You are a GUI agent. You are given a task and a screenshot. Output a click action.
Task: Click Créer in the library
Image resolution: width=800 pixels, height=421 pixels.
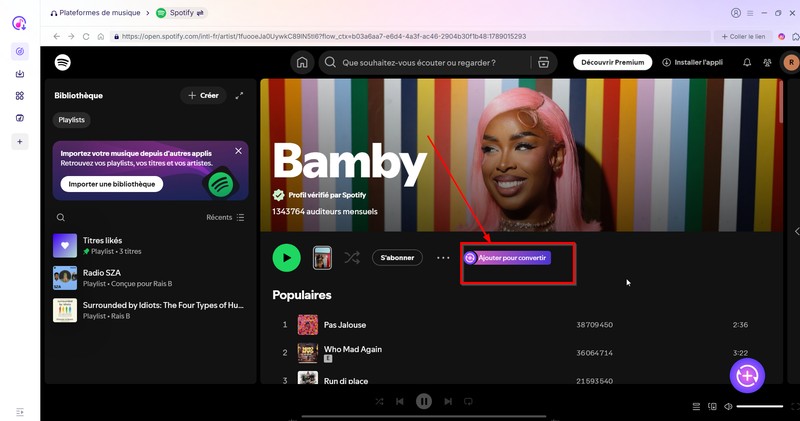203,95
